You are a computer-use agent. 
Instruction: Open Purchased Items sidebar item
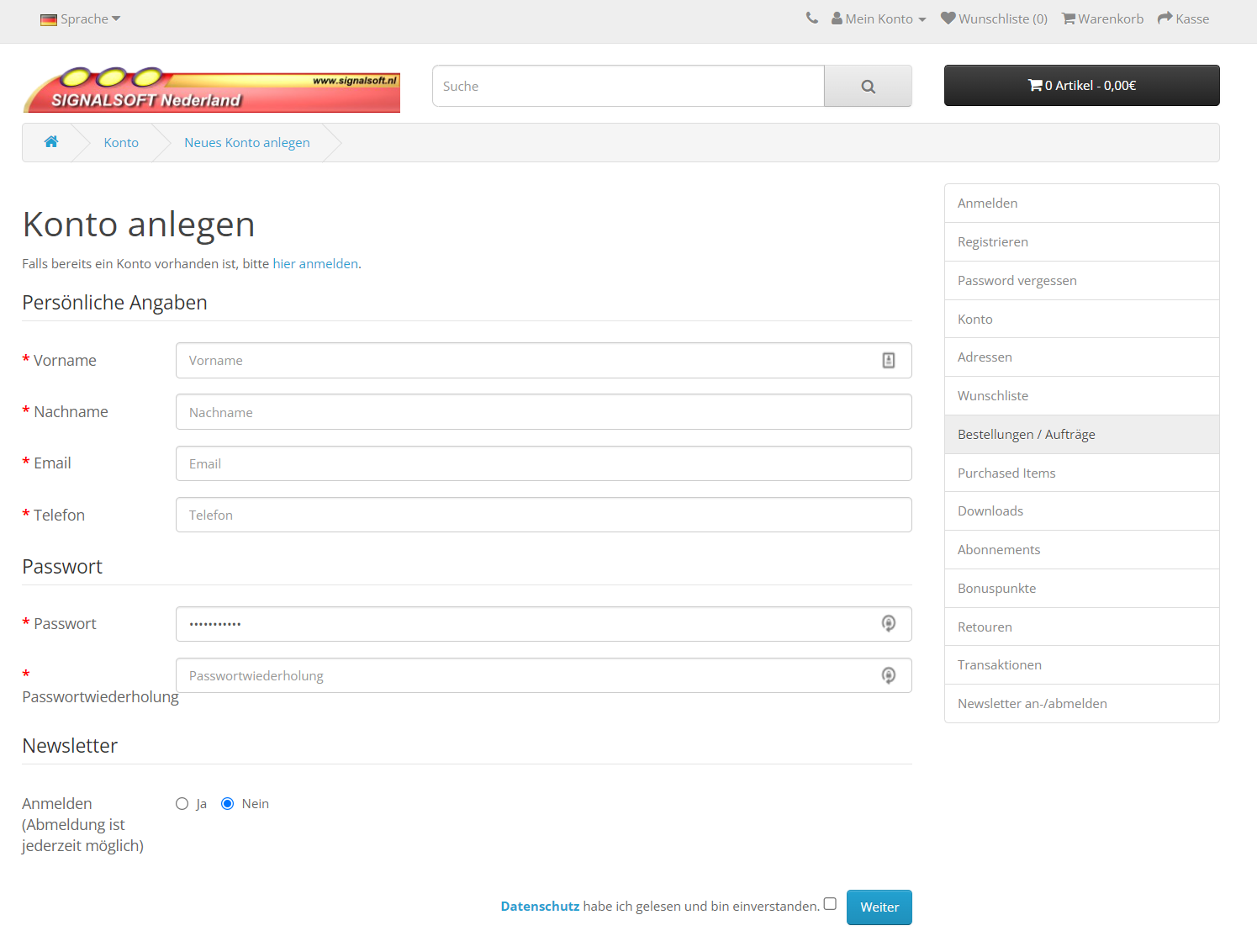[1081, 473]
